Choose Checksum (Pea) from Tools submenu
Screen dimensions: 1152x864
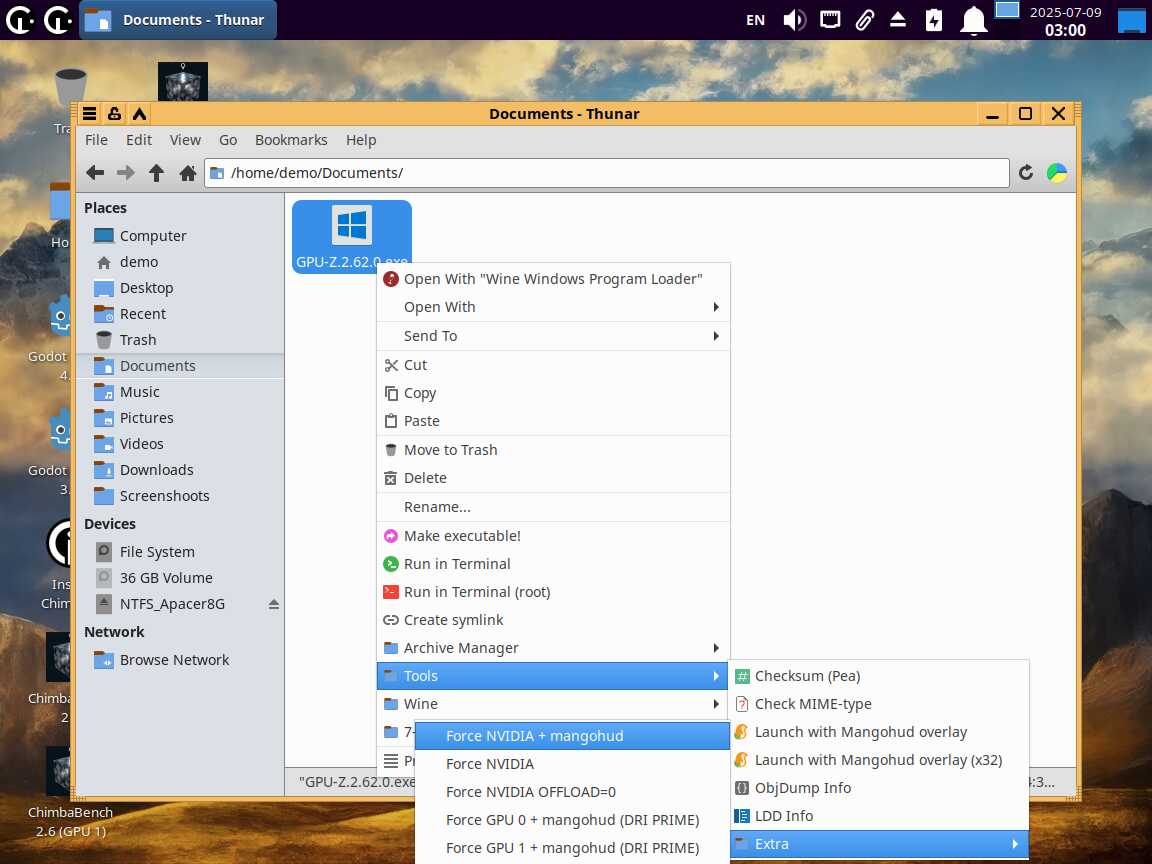[x=807, y=676]
